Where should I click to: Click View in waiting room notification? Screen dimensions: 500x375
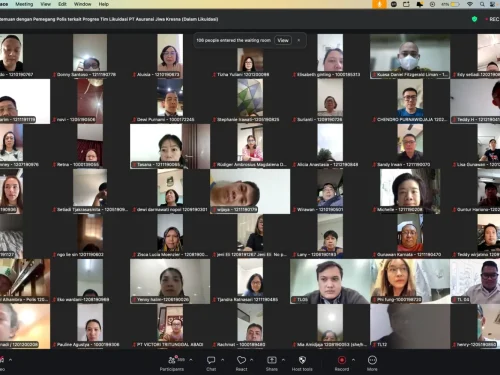pos(283,40)
